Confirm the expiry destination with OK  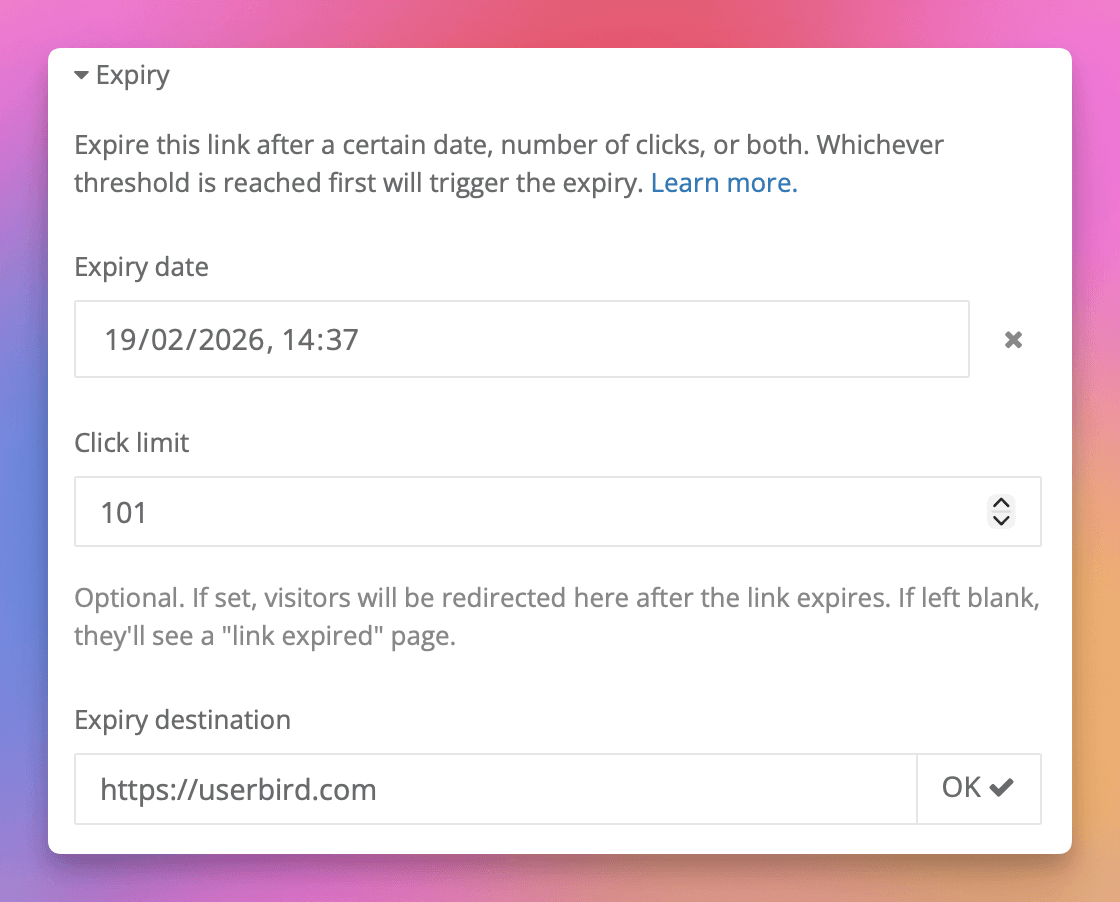979,788
